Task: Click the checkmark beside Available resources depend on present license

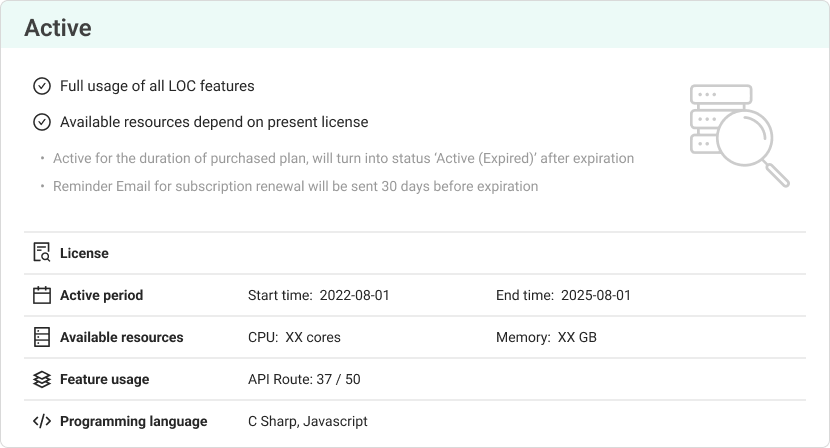Action: 42,122
